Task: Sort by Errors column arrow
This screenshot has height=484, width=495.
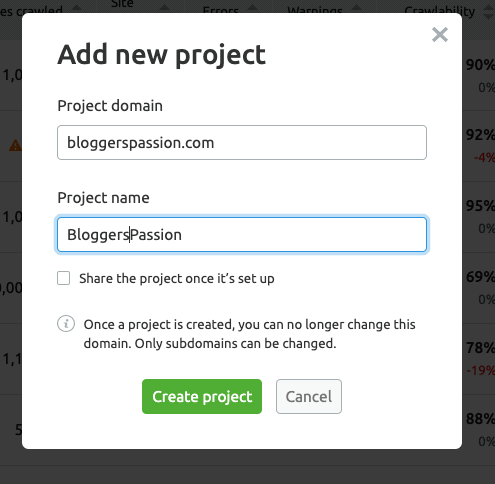Action: 253,8
